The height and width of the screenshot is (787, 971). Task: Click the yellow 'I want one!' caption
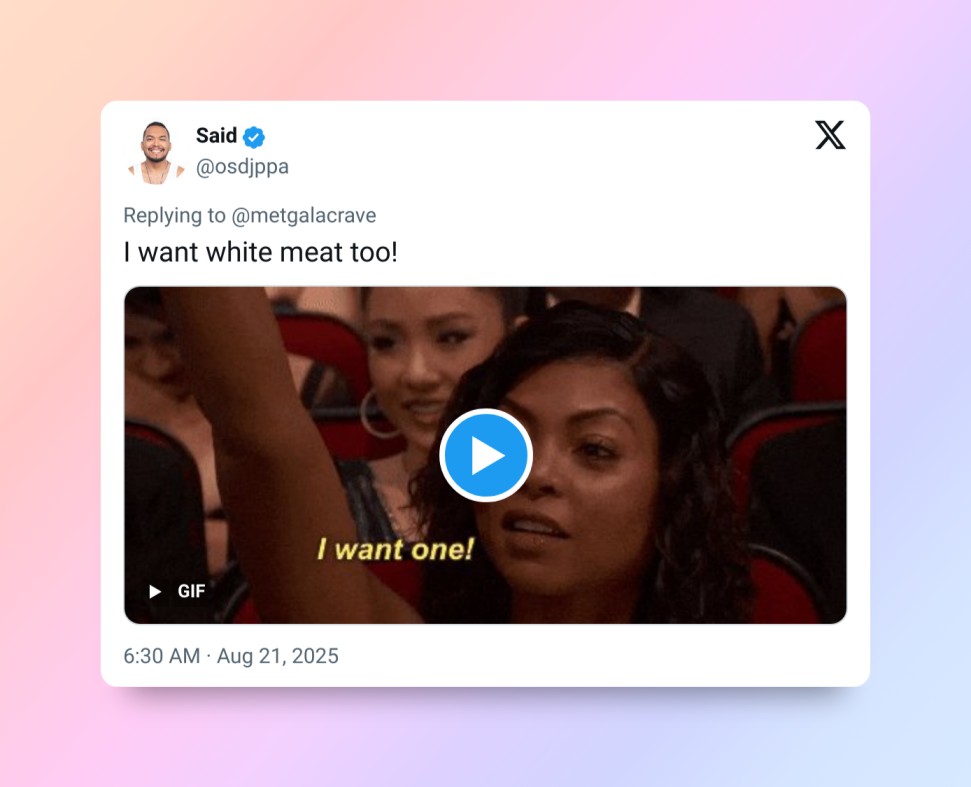pos(395,549)
